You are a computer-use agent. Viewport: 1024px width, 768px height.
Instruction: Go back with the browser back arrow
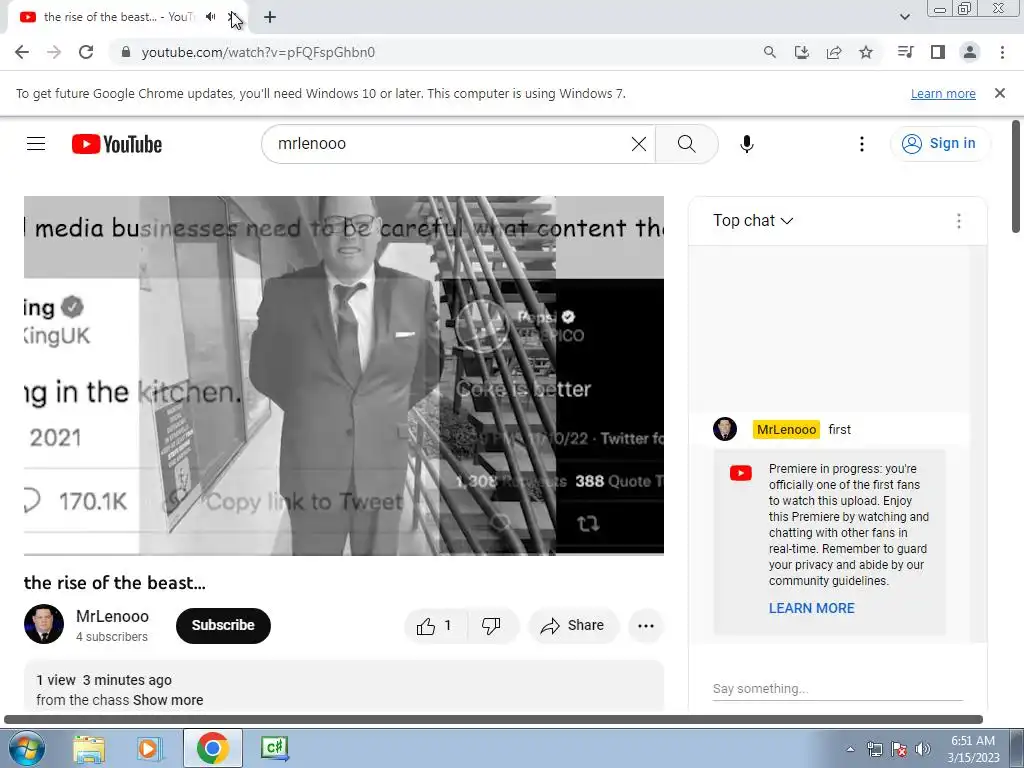click(22, 52)
